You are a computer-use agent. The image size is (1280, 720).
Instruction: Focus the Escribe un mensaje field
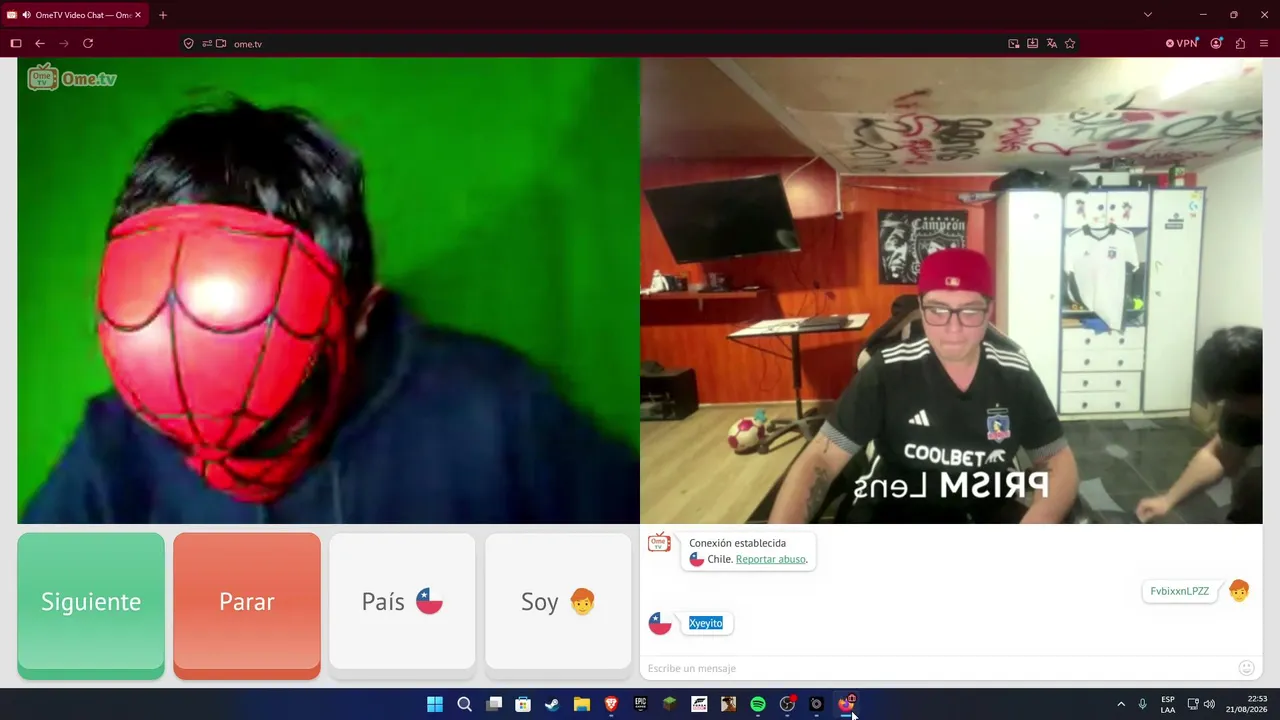[940, 668]
